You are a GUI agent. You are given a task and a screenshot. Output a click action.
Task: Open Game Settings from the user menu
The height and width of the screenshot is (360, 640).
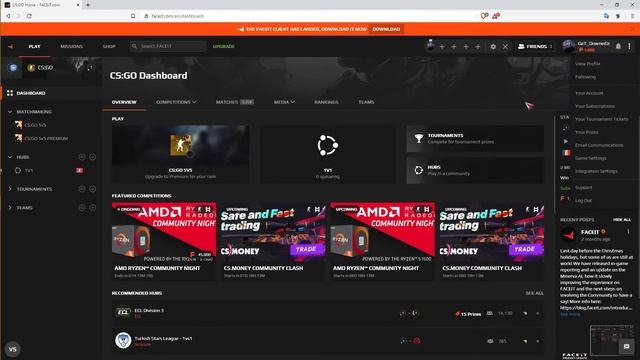(x=591, y=158)
